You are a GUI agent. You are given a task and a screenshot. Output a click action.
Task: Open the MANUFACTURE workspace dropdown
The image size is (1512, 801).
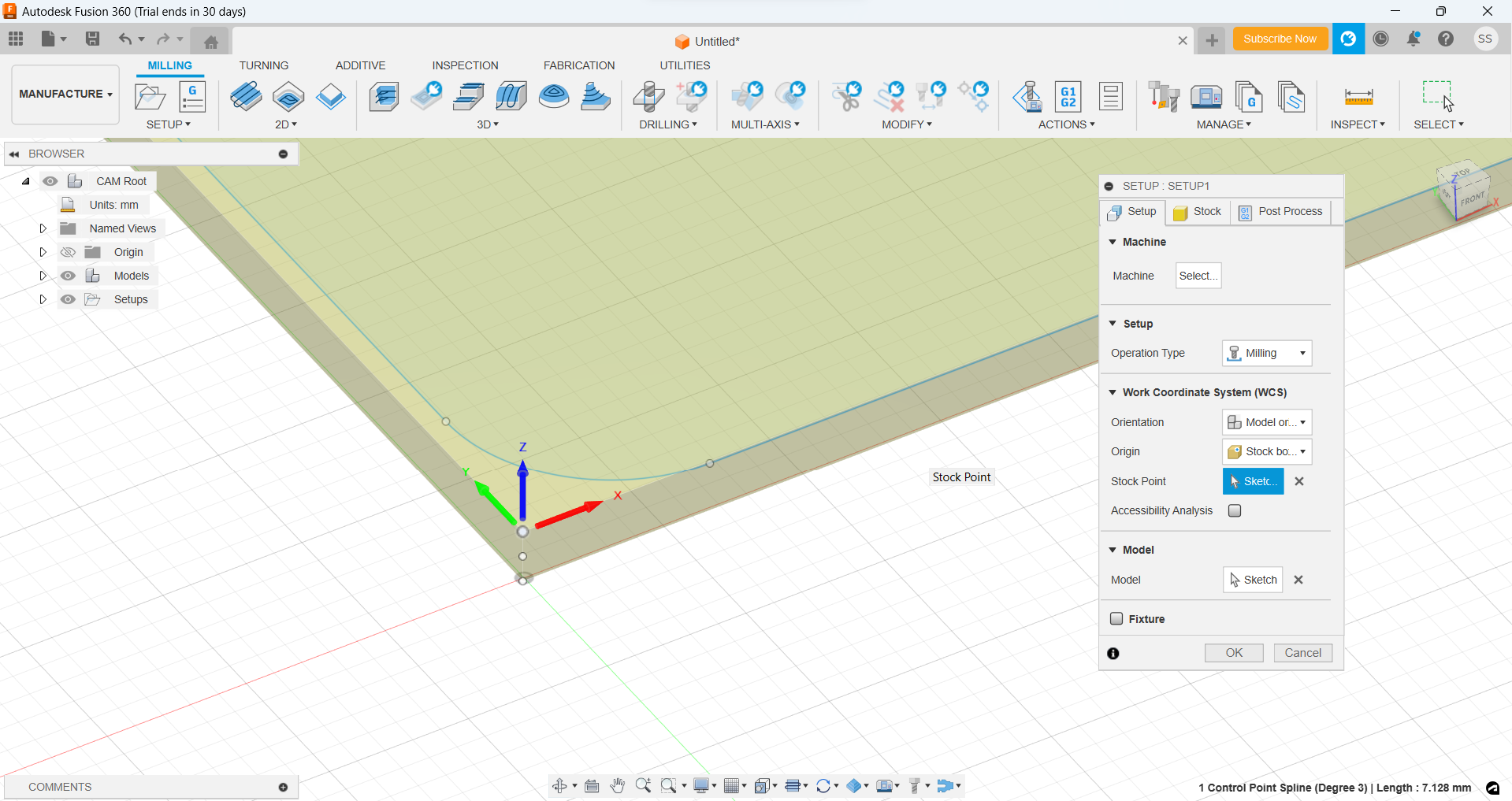65,94
